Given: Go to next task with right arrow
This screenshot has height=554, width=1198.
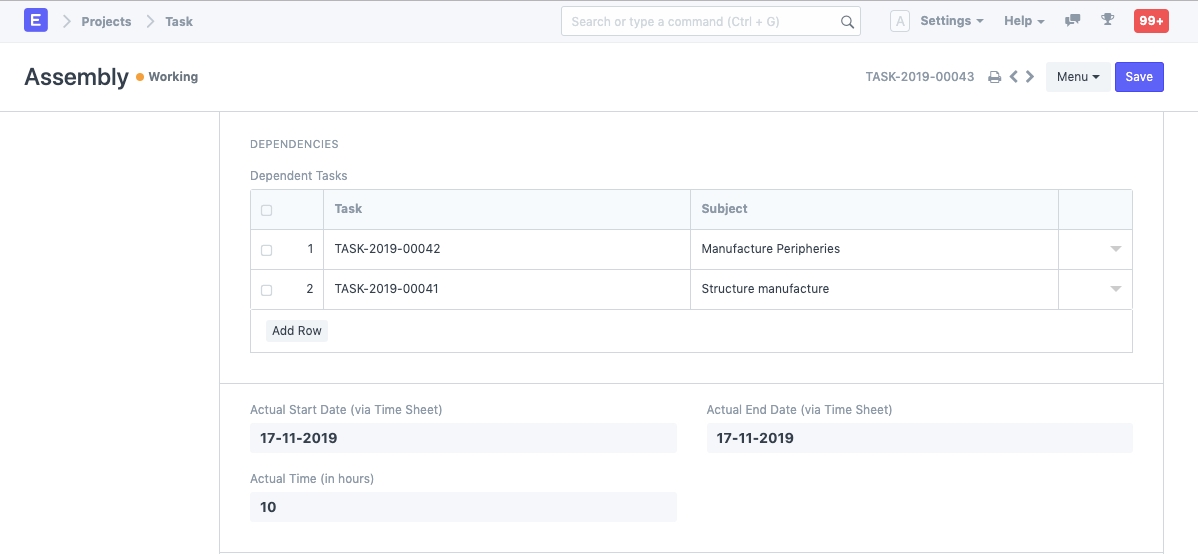Looking at the screenshot, I should click(x=1030, y=77).
